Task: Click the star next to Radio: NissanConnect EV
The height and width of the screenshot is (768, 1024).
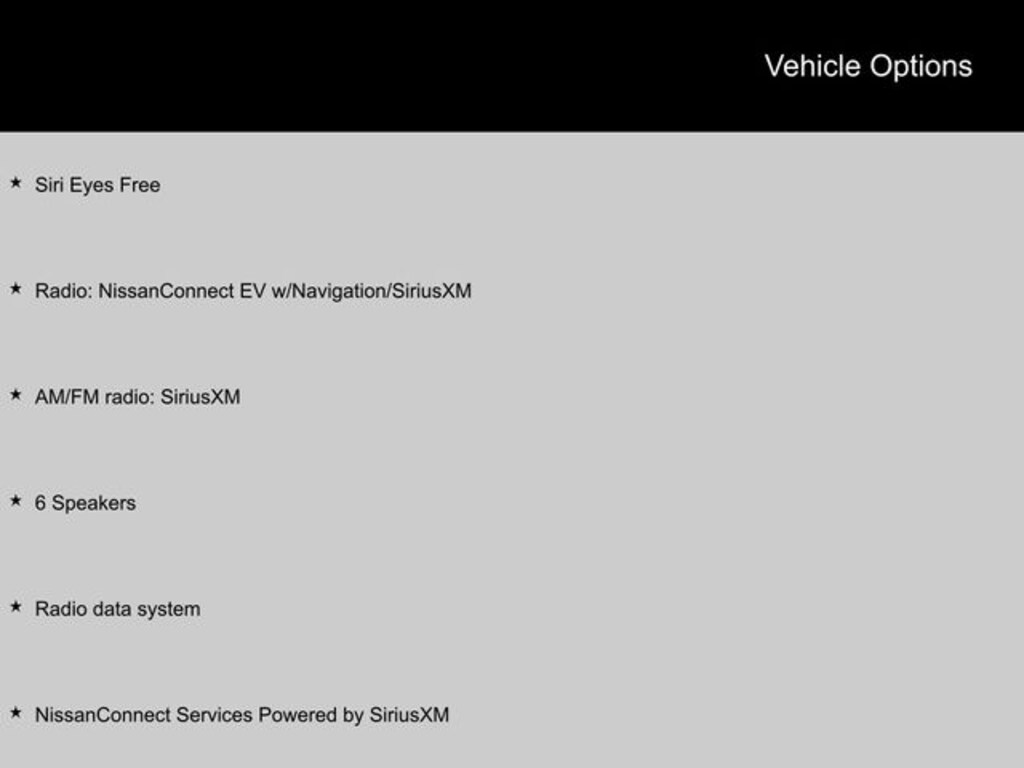Action: pyautogui.click(x=15, y=289)
